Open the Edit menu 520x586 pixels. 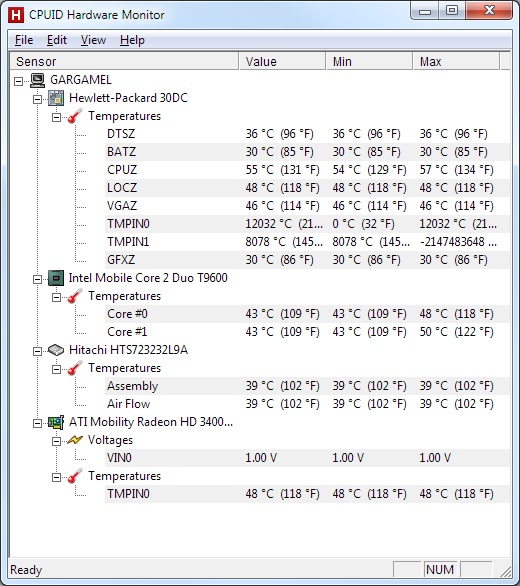[57, 40]
